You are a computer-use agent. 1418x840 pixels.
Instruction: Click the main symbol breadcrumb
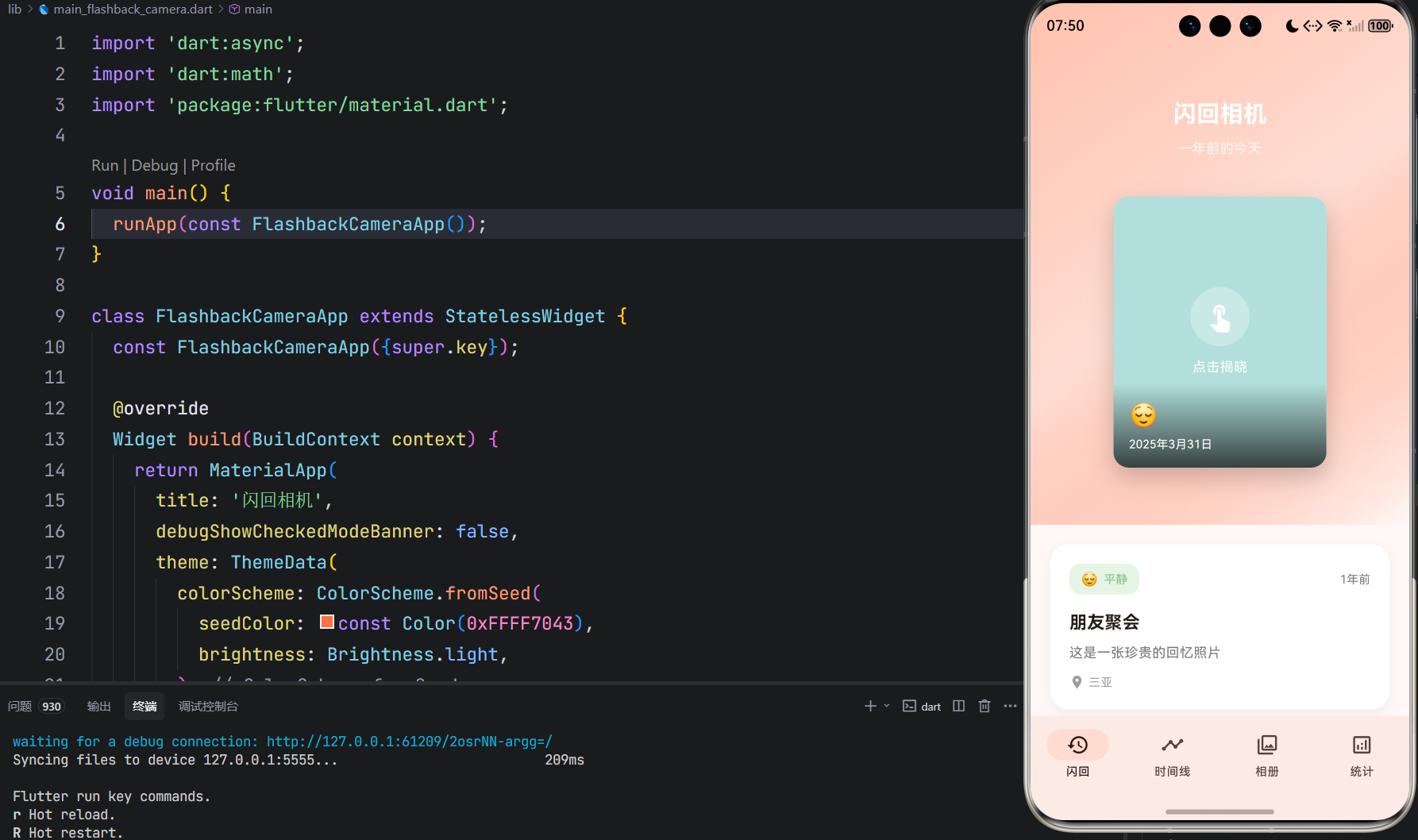click(258, 10)
